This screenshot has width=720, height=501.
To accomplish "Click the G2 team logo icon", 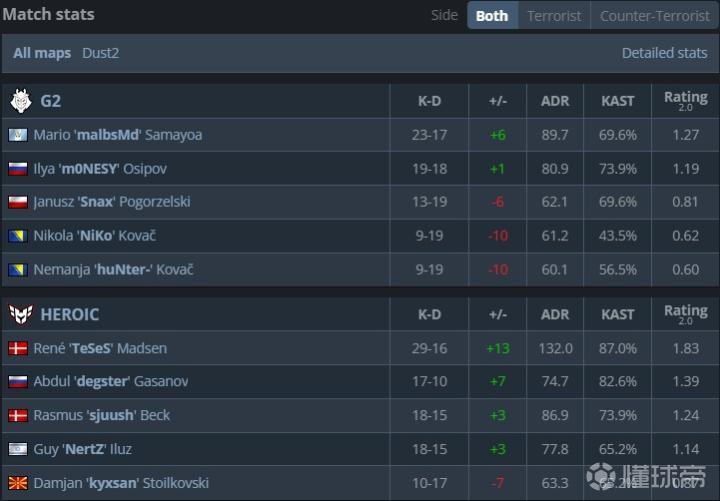I will pyautogui.click(x=20, y=101).
